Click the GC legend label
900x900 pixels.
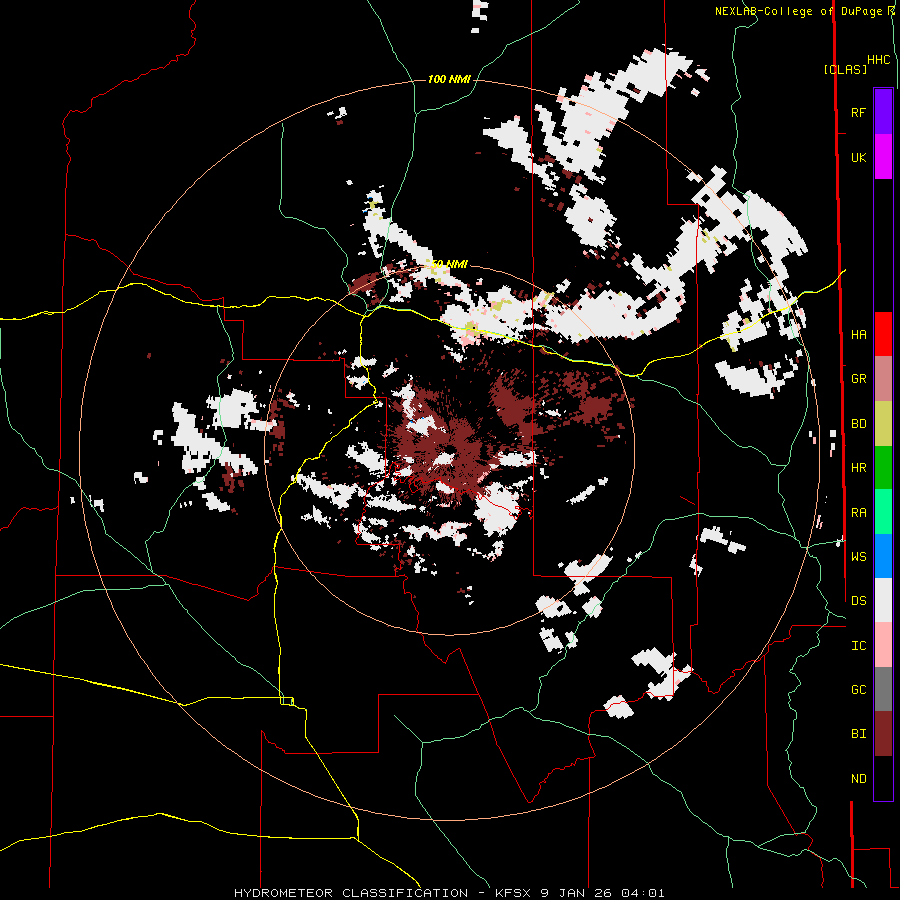[858, 690]
